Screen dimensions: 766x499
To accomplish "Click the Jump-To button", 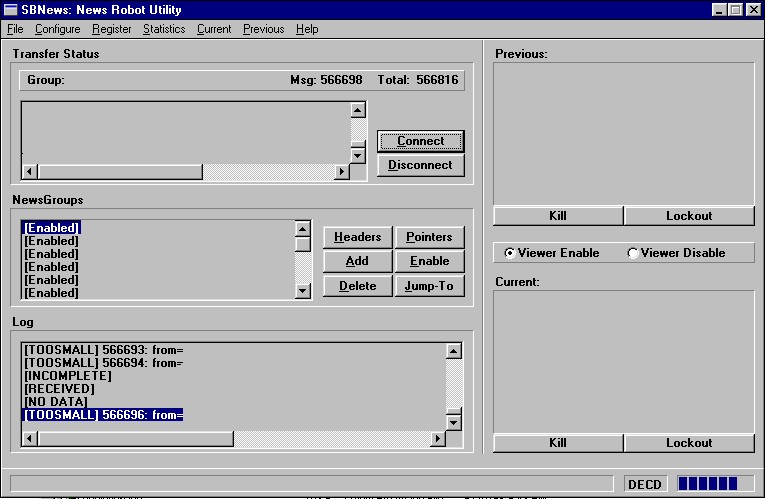I will click(429, 286).
